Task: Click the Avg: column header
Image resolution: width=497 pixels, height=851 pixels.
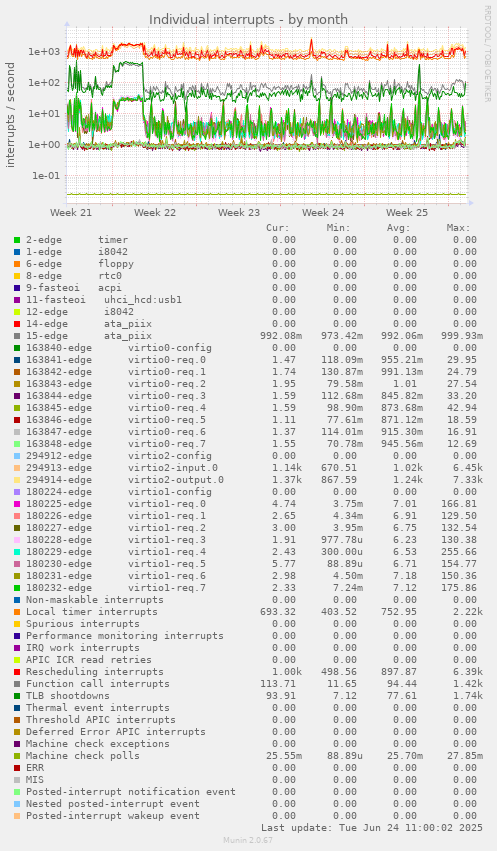Action: click(x=399, y=228)
